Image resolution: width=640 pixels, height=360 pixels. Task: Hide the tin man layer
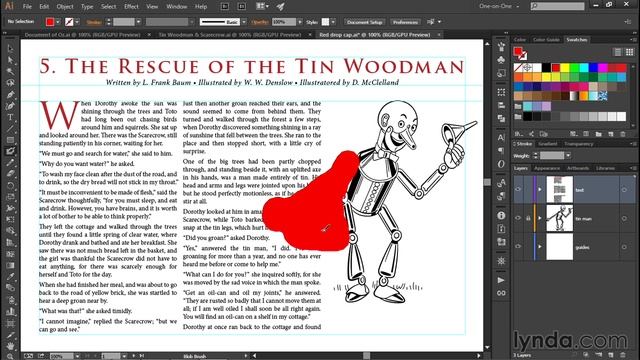tap(518, 218)
